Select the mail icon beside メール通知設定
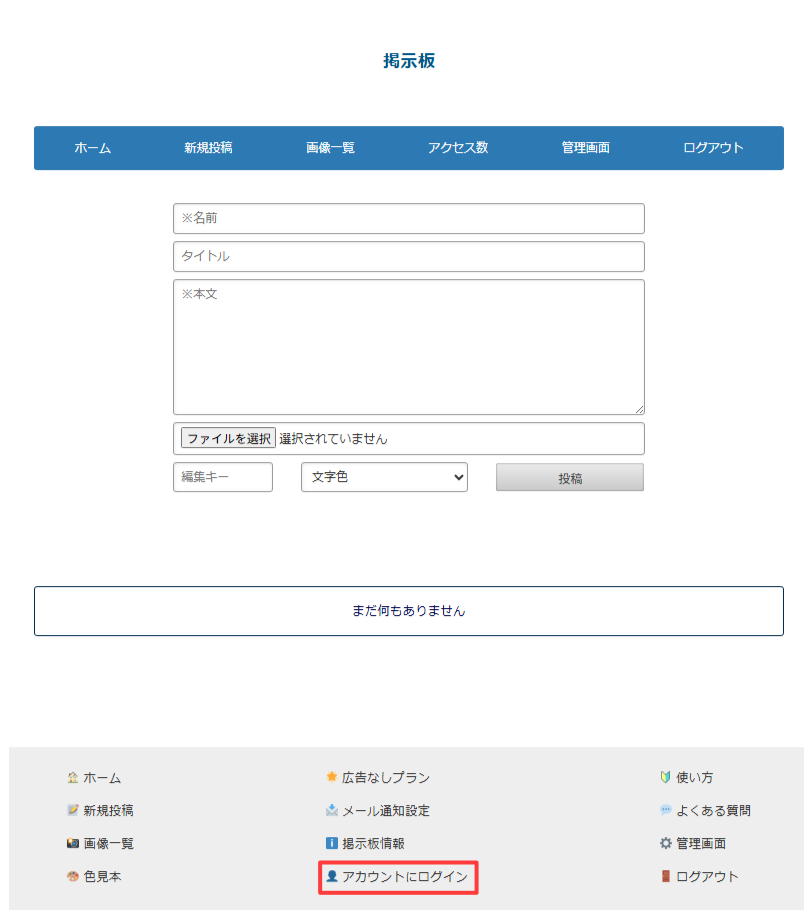The image size is (812, 924). (x=331, y=810)
